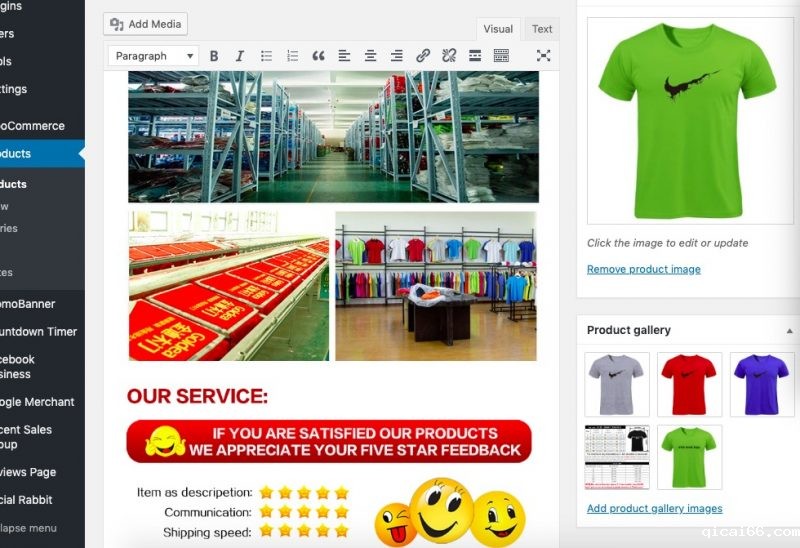Open the Paragraph format dropdown
This screenshot has width=800, height=548.
153,56
